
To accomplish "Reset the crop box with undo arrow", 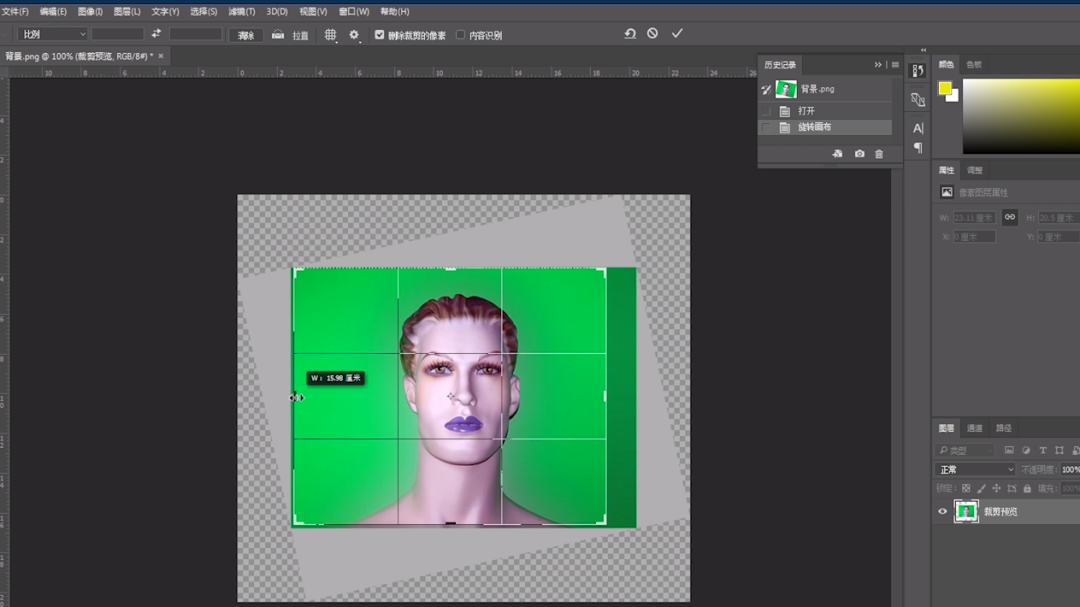I will 630,33.
